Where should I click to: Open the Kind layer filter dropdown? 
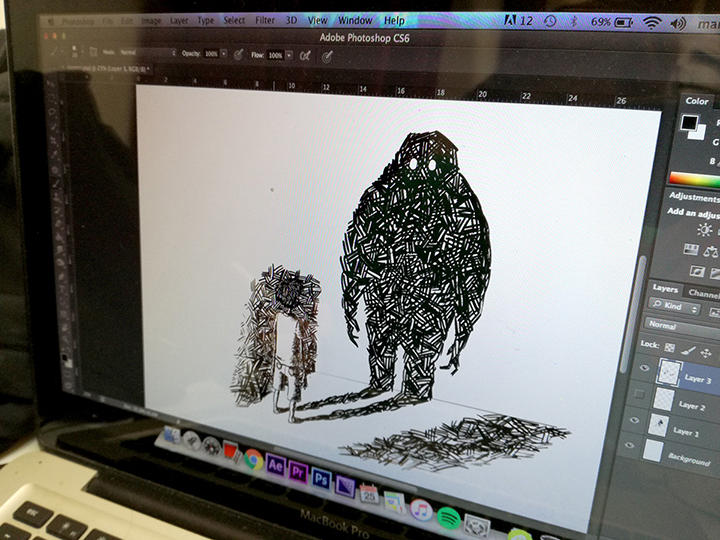tap(675, 306)
